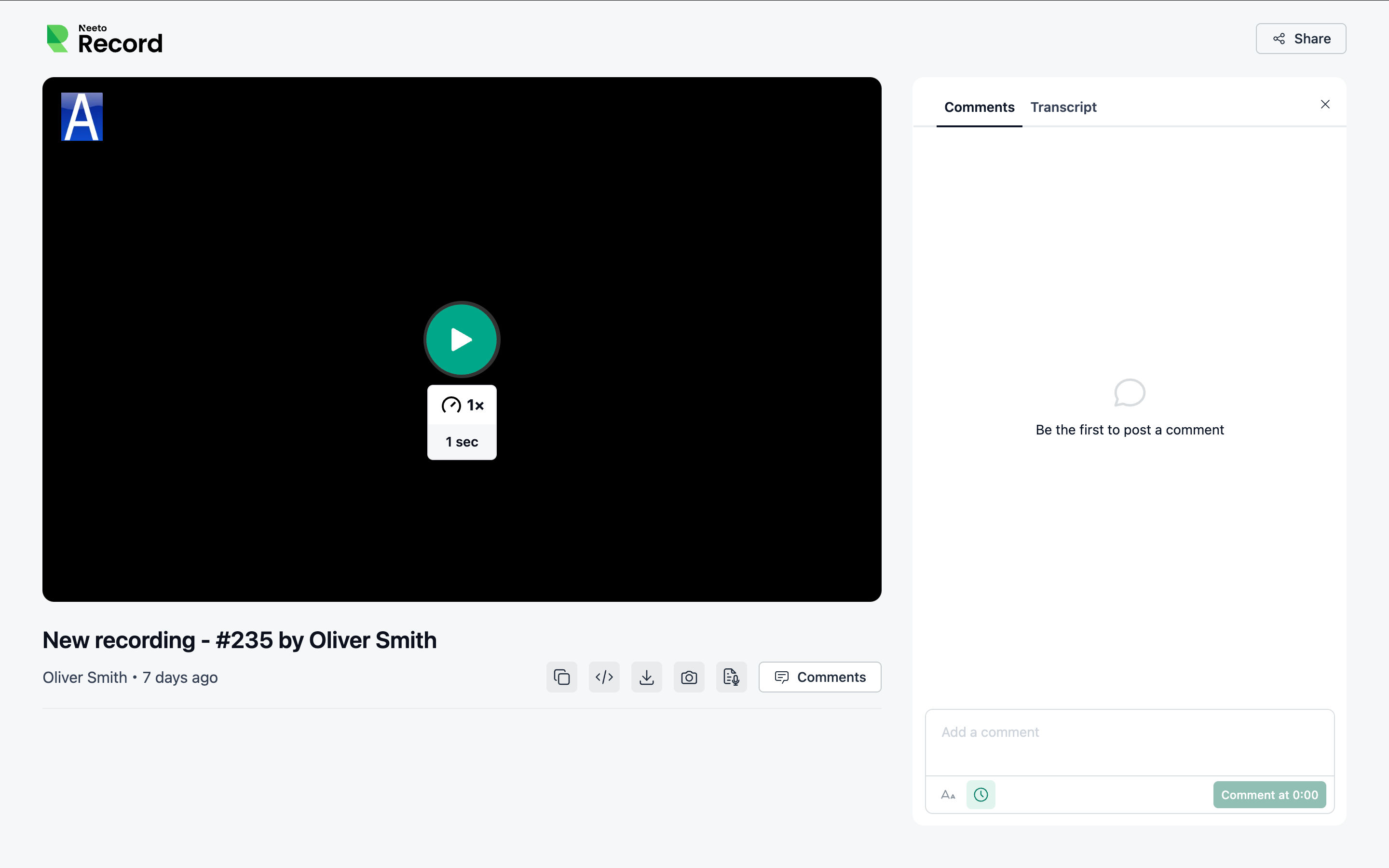Click the recording title New recording #235
Image resolution: width=1389 pixels, height=868 pixels.
tap(239, 640)
